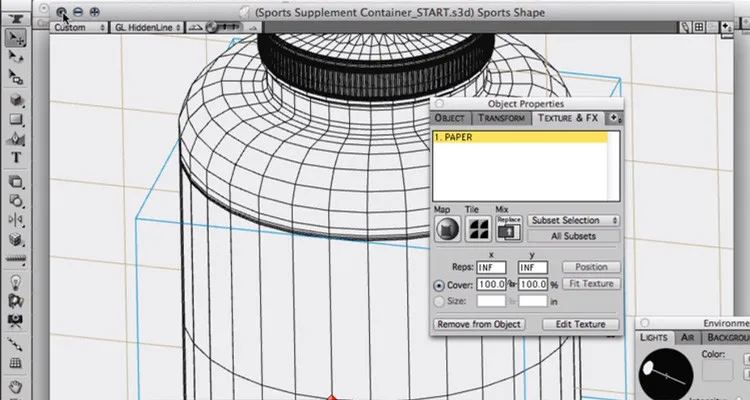Click the light Color swatch
The height and width of the screenshot is (400, 750).
(717, 371)
